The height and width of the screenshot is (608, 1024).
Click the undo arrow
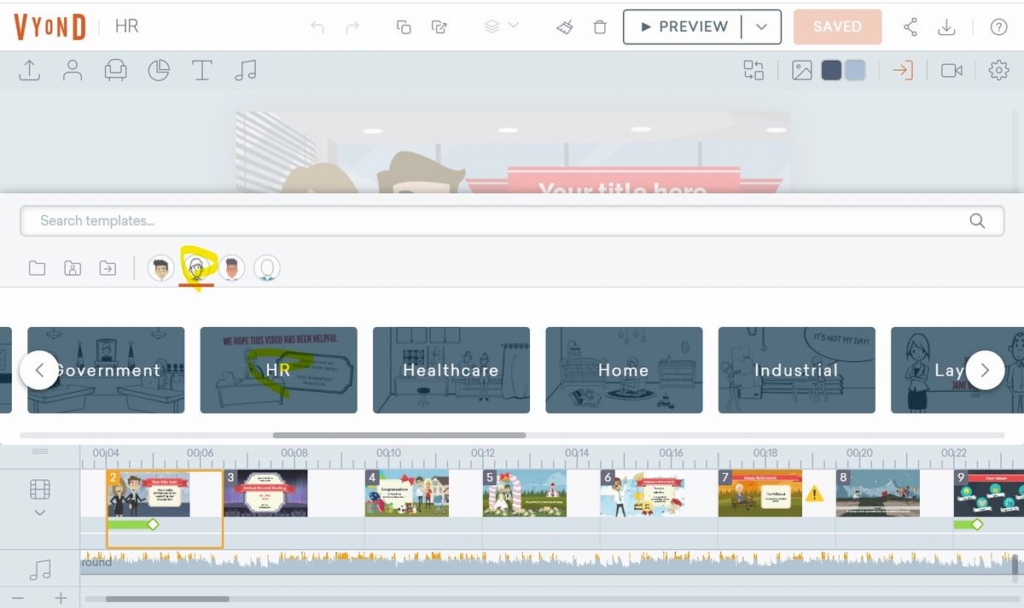tap(317, 27)
